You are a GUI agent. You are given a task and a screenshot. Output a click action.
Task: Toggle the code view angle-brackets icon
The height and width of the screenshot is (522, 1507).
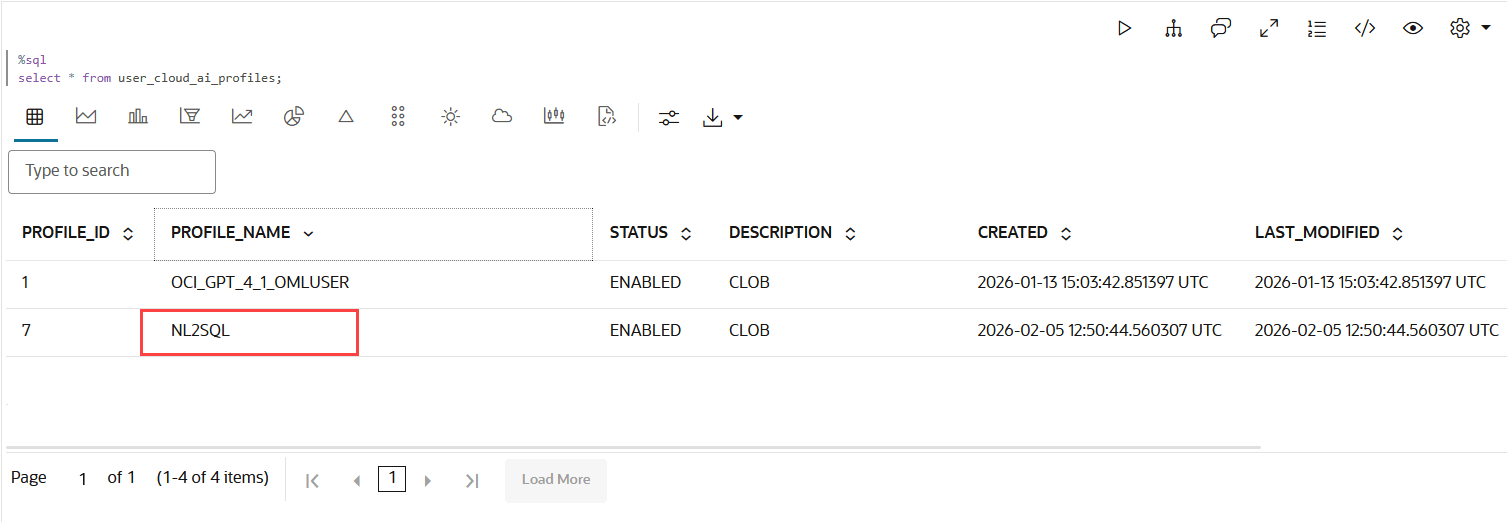[x=1365, y=28]
